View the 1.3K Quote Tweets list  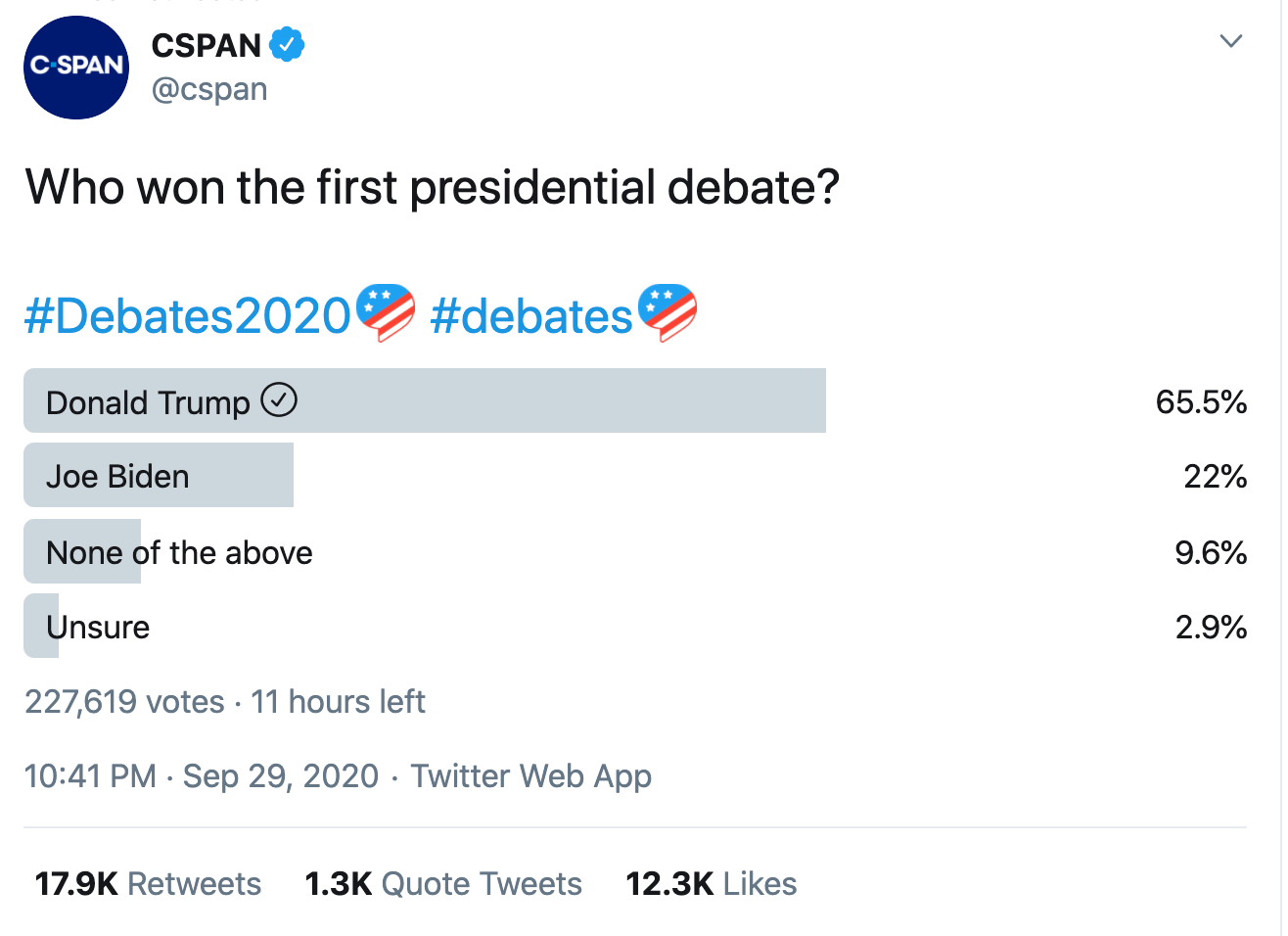443,883
